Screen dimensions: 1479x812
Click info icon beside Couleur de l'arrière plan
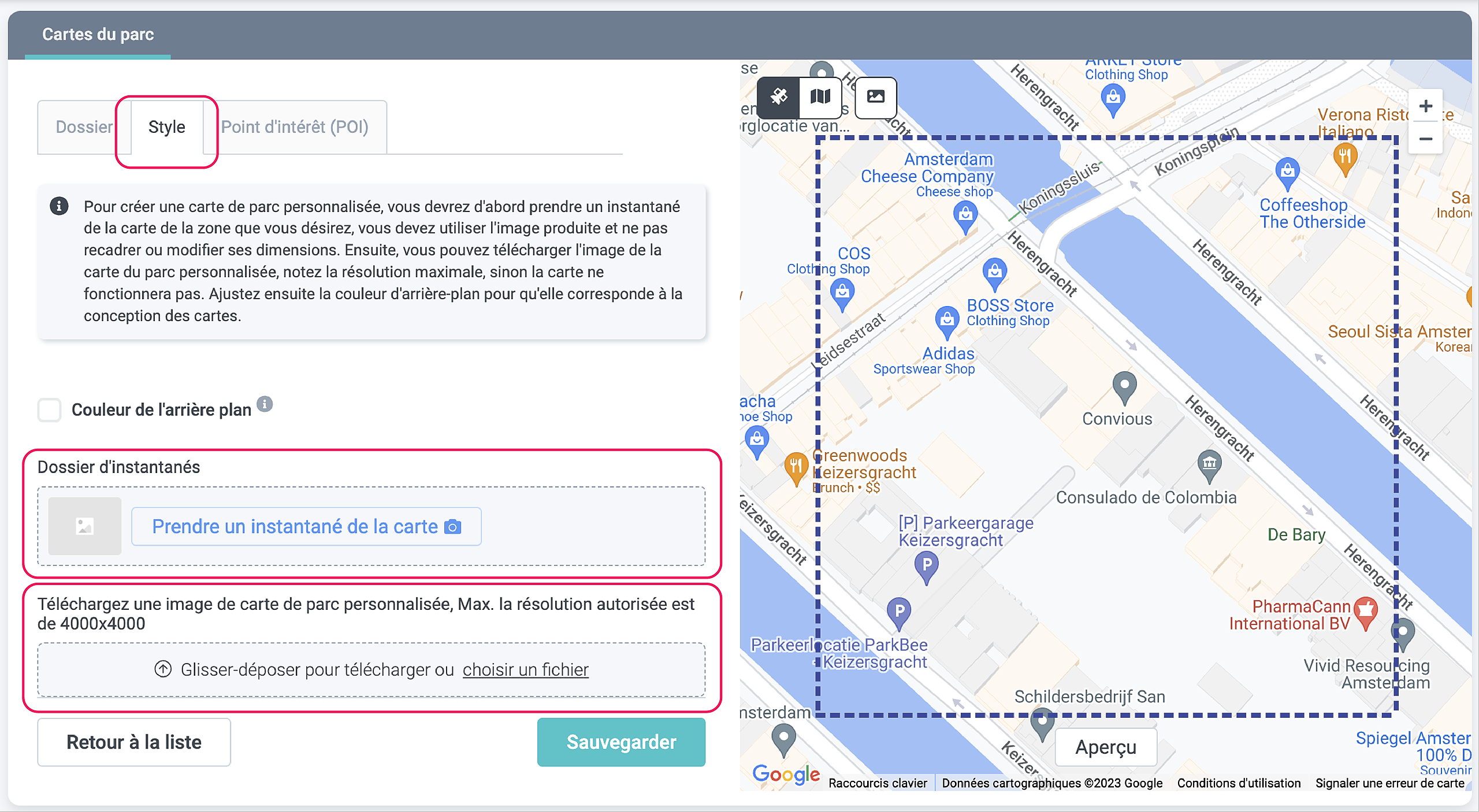point(265,404)
